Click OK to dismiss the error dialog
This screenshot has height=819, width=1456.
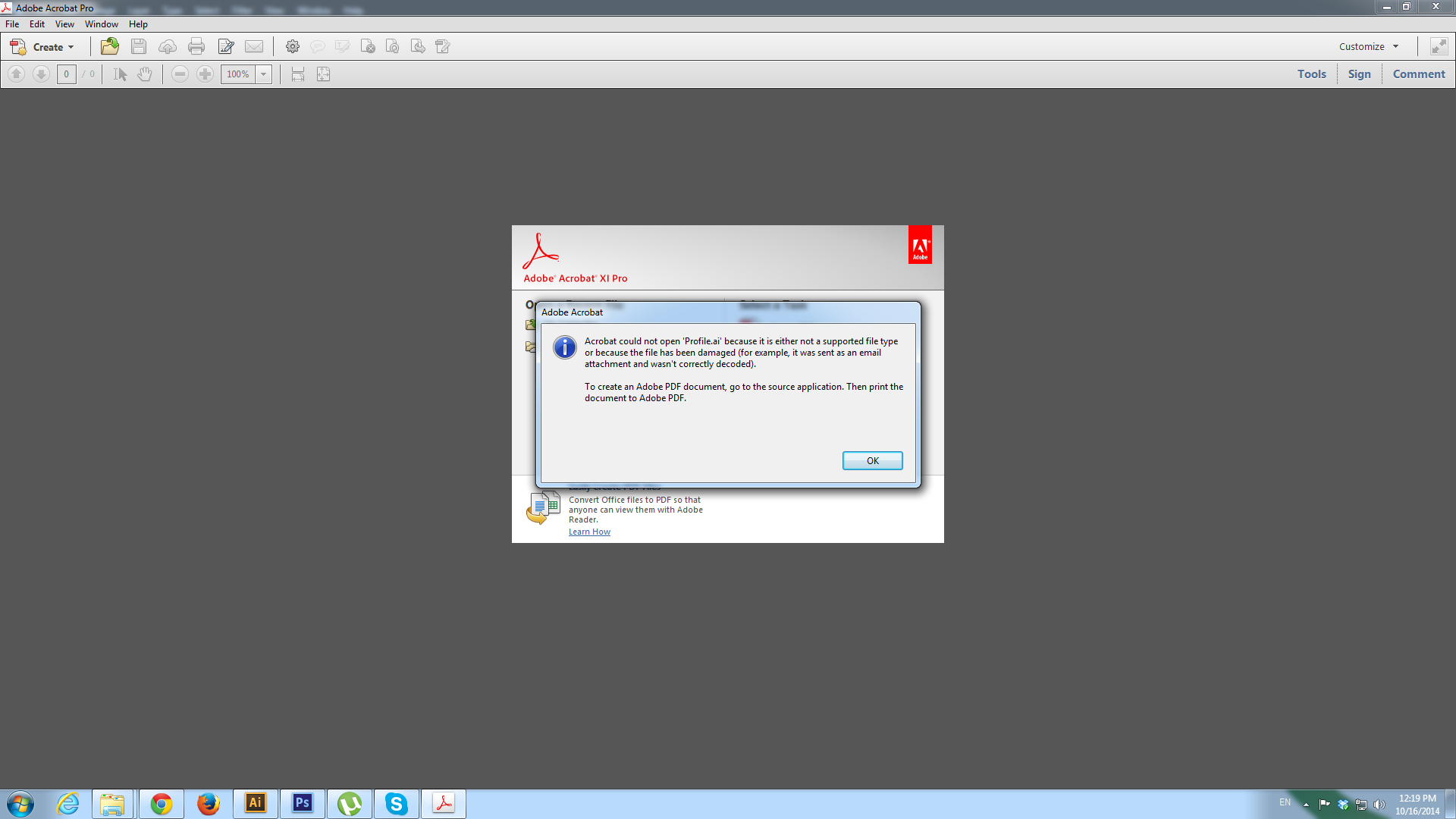(x=872, y=460)
